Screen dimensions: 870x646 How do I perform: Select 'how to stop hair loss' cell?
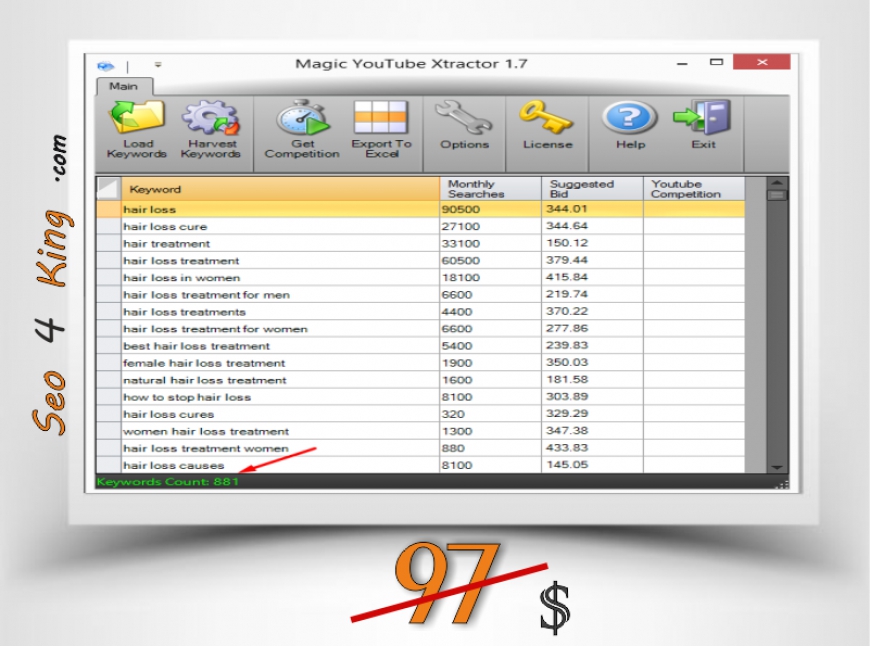(280, 397)
